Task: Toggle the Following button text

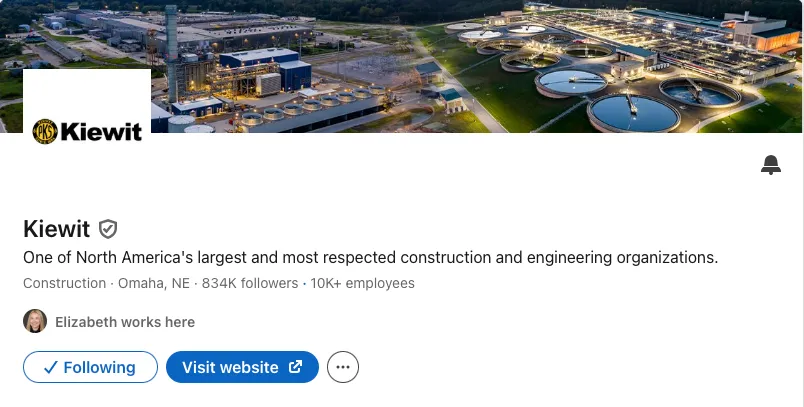Action: tap(99, 368)
